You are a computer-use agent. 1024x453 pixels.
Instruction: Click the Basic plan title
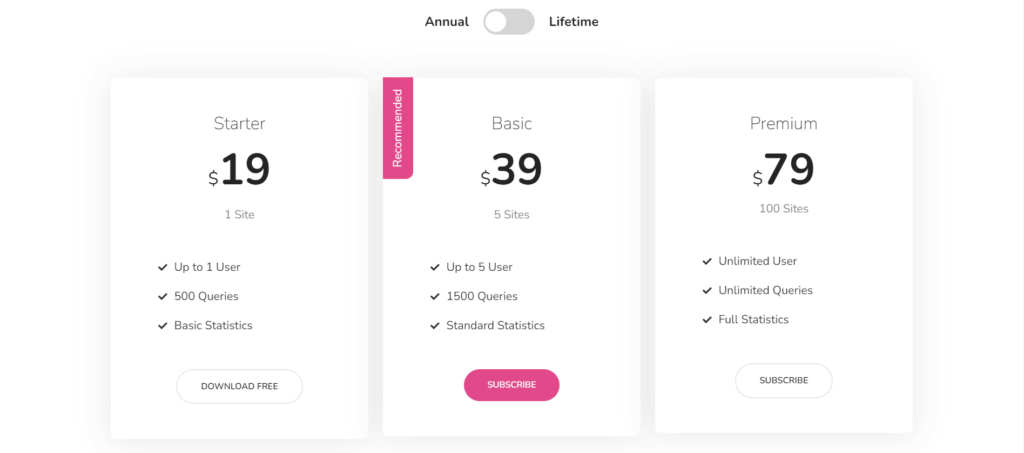point(511,124)
